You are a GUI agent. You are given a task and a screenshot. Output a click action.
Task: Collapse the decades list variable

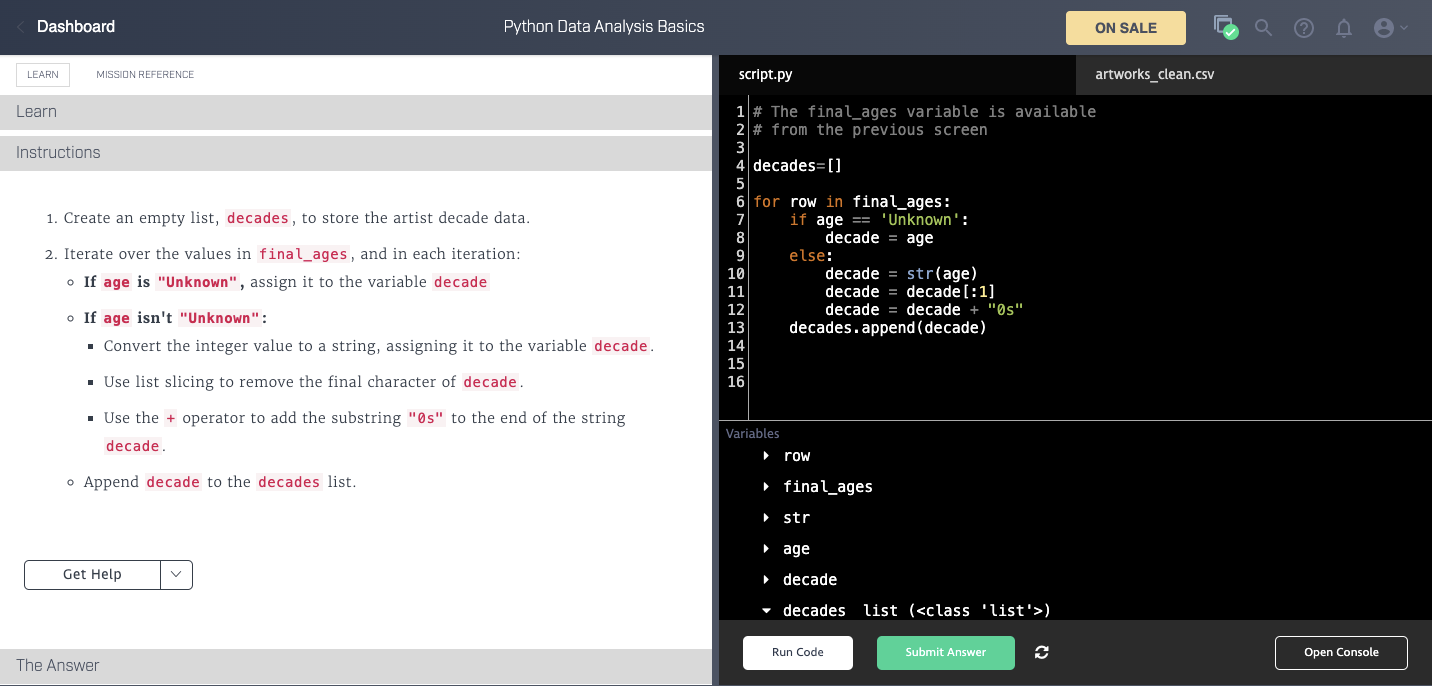(766, 611)
